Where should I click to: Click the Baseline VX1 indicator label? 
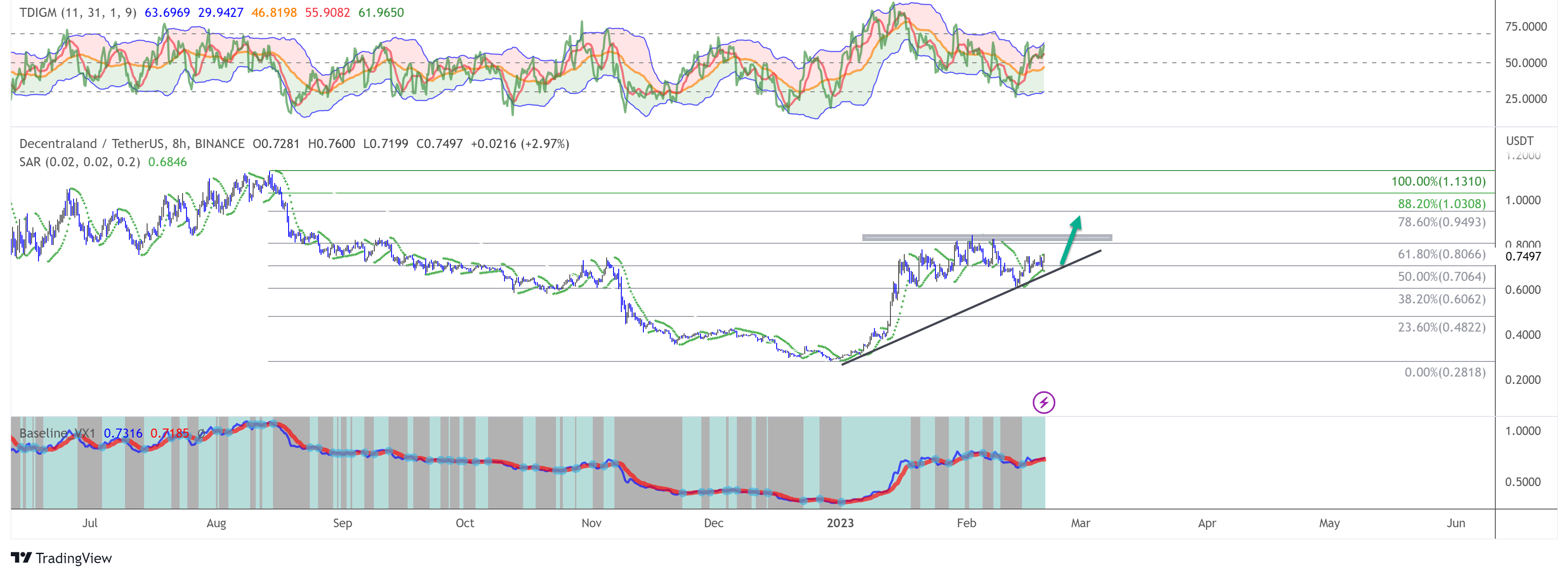click(57, 433)
